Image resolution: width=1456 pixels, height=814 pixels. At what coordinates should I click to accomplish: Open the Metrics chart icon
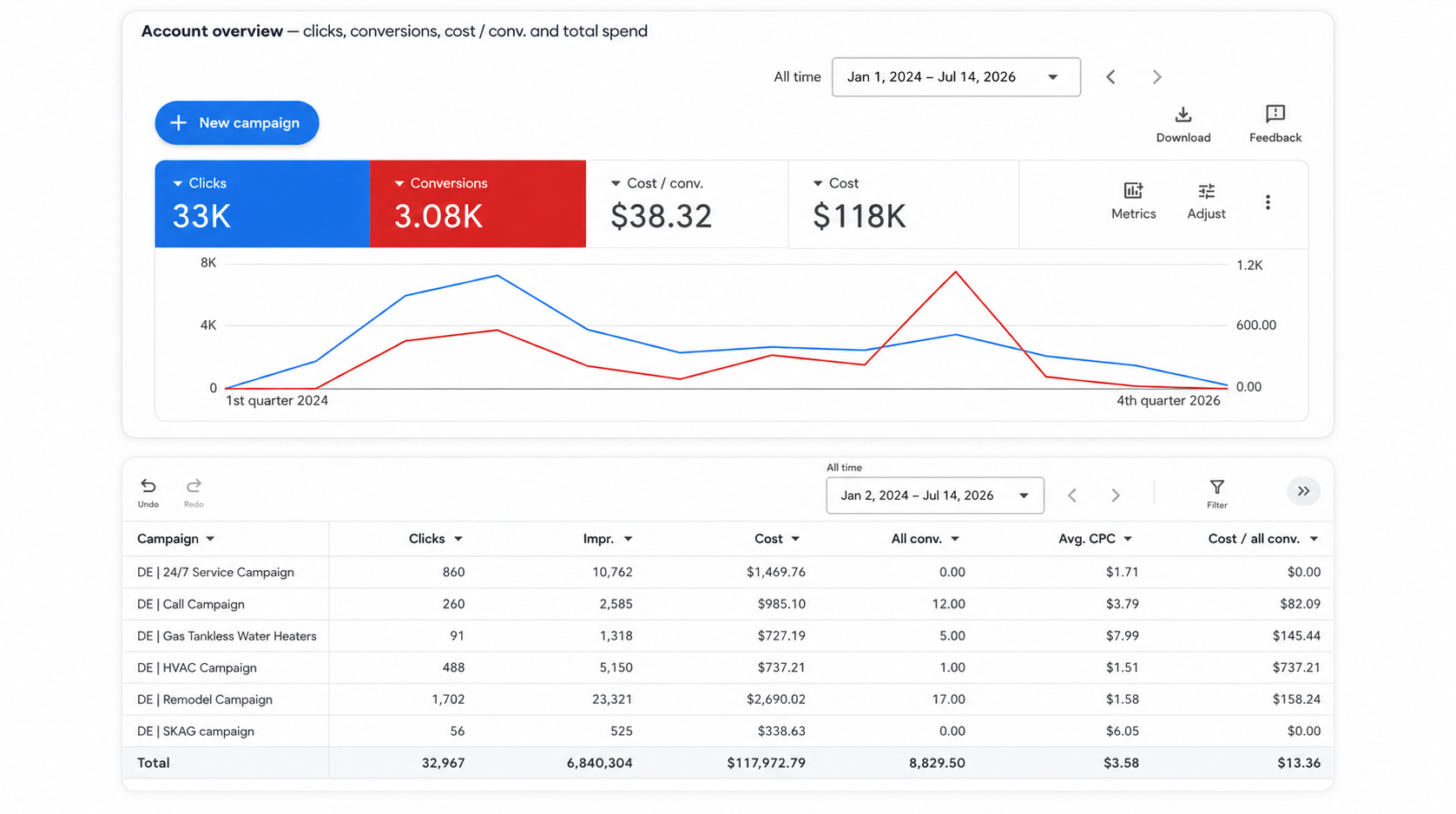point(1133,191)
